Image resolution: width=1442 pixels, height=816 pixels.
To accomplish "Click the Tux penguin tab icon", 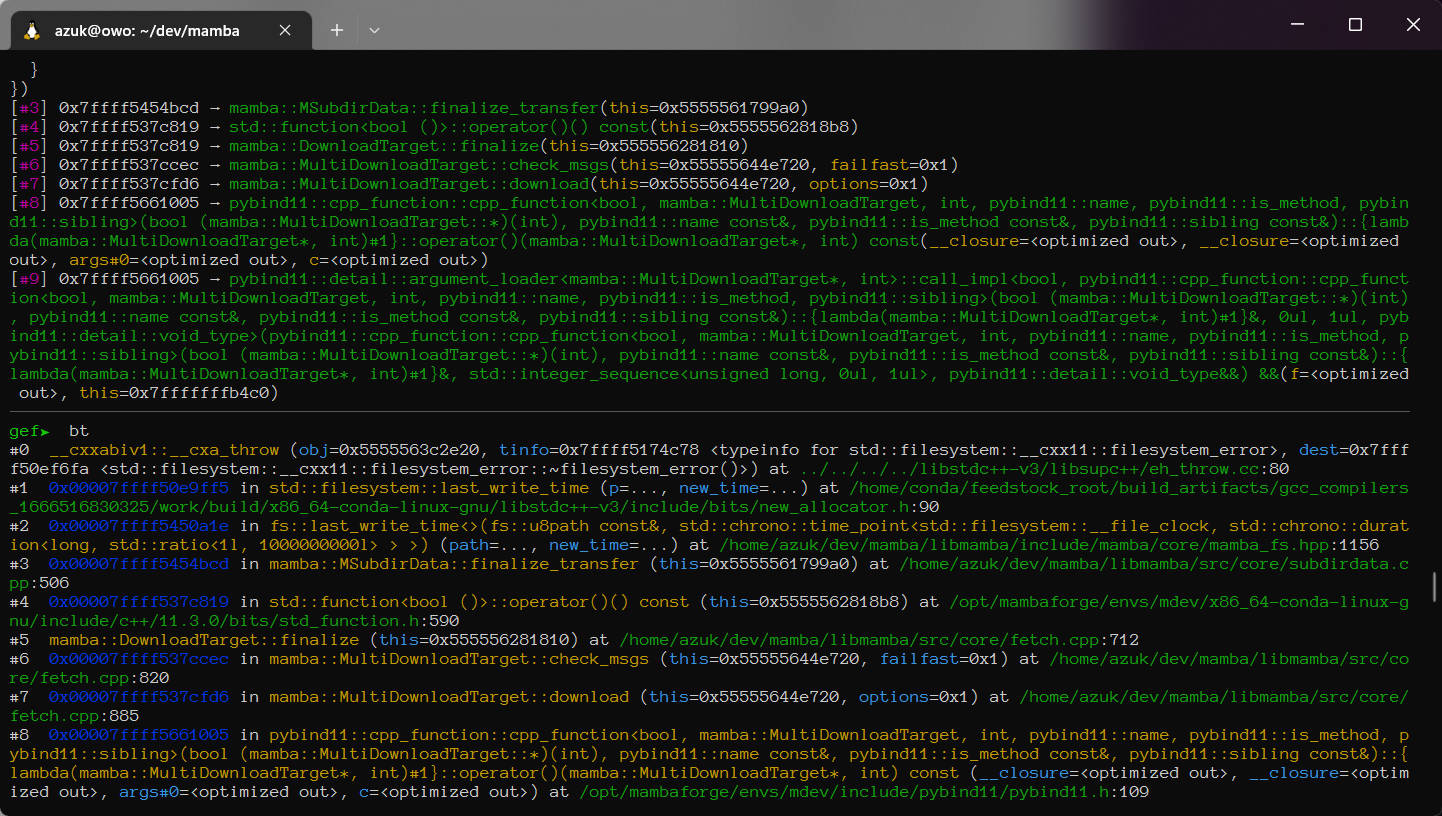I will click(32, 31).
